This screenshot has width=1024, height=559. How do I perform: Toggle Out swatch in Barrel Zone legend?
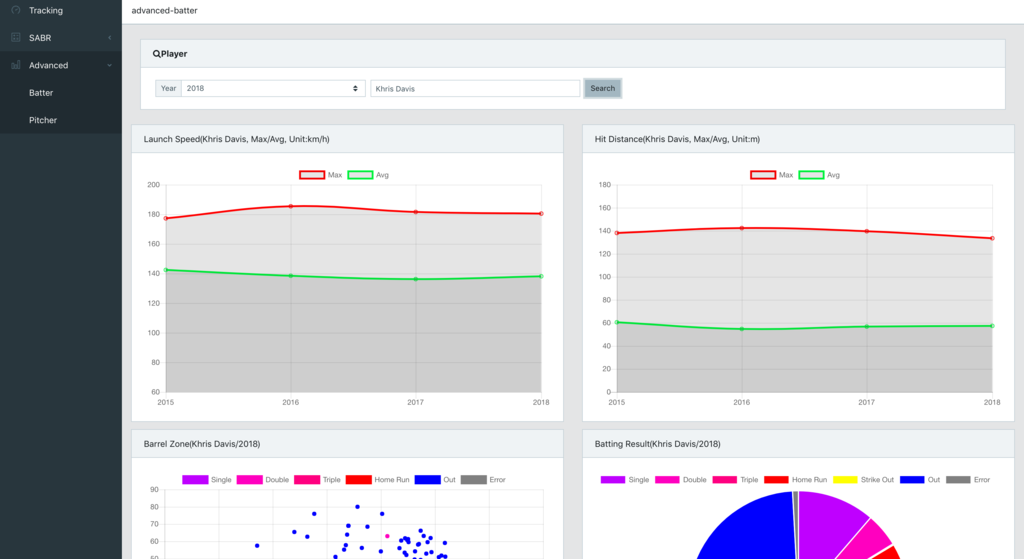tap(427, 479)
